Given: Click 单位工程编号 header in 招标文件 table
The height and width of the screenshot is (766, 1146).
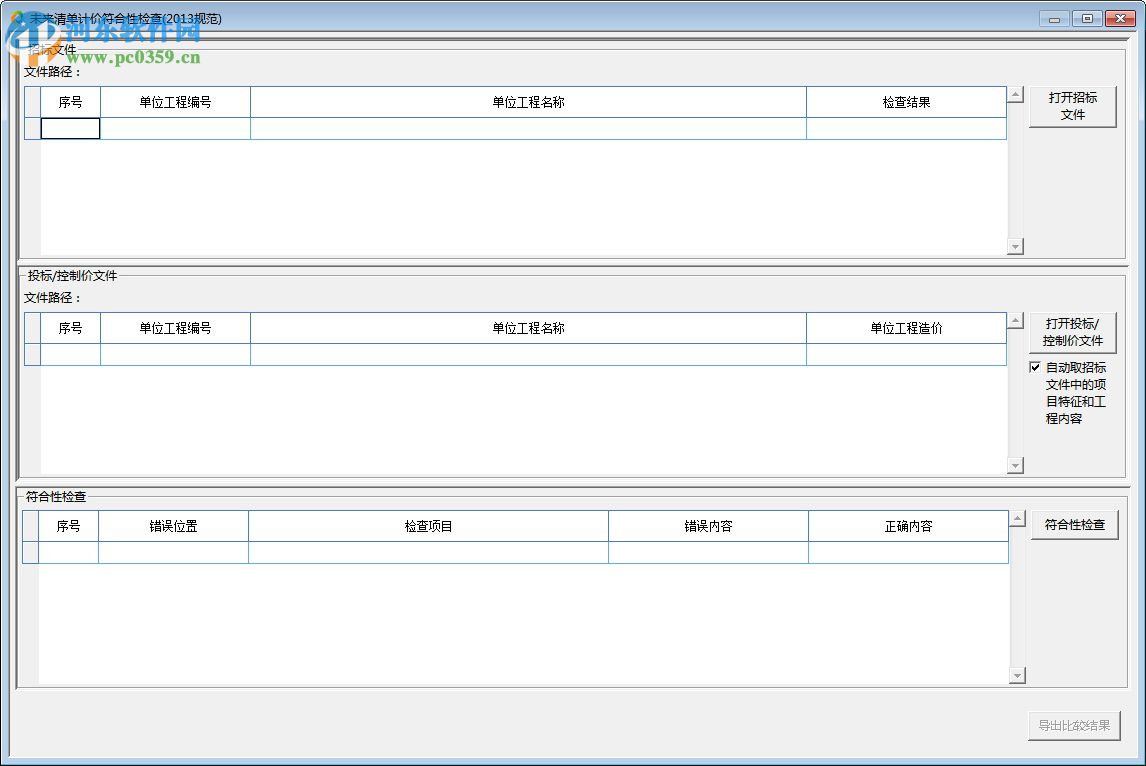Looking at the screenshot, I should point(175,102).
